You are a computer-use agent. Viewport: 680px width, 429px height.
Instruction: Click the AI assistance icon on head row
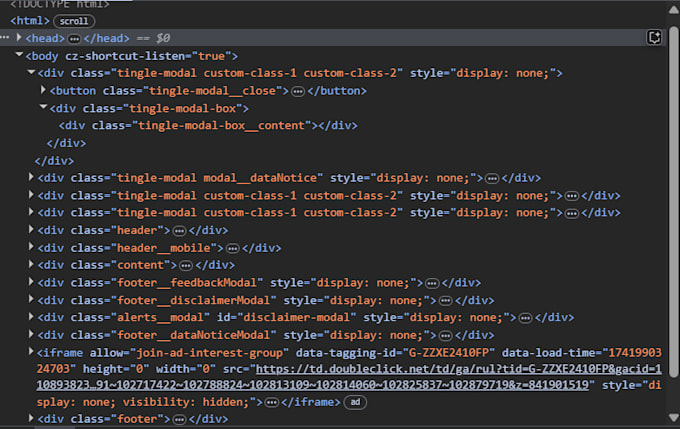point(654,38)
